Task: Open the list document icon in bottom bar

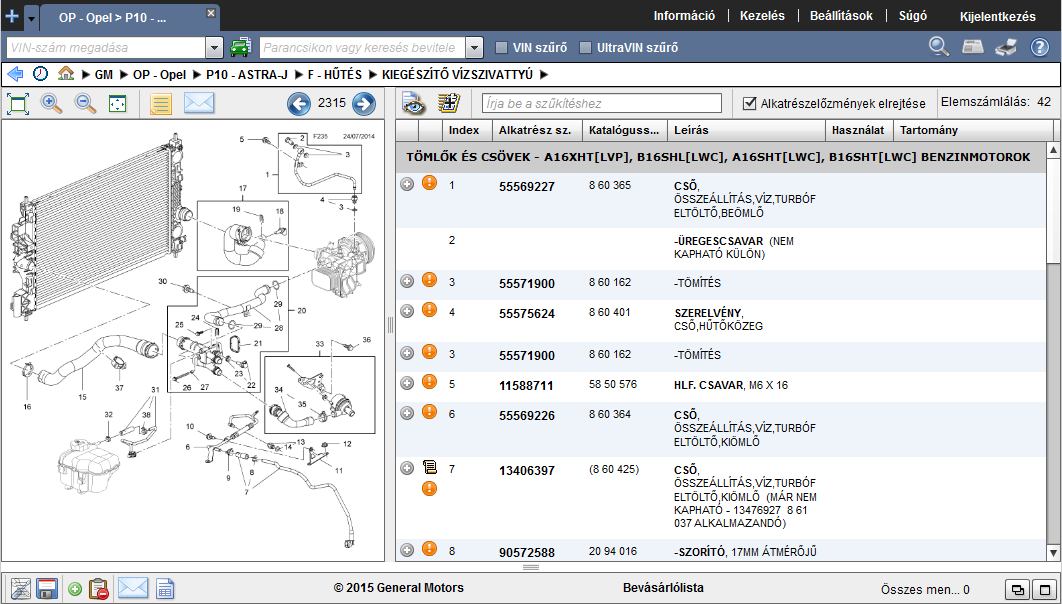Action: pyautogui.click(x=165, y=588)
